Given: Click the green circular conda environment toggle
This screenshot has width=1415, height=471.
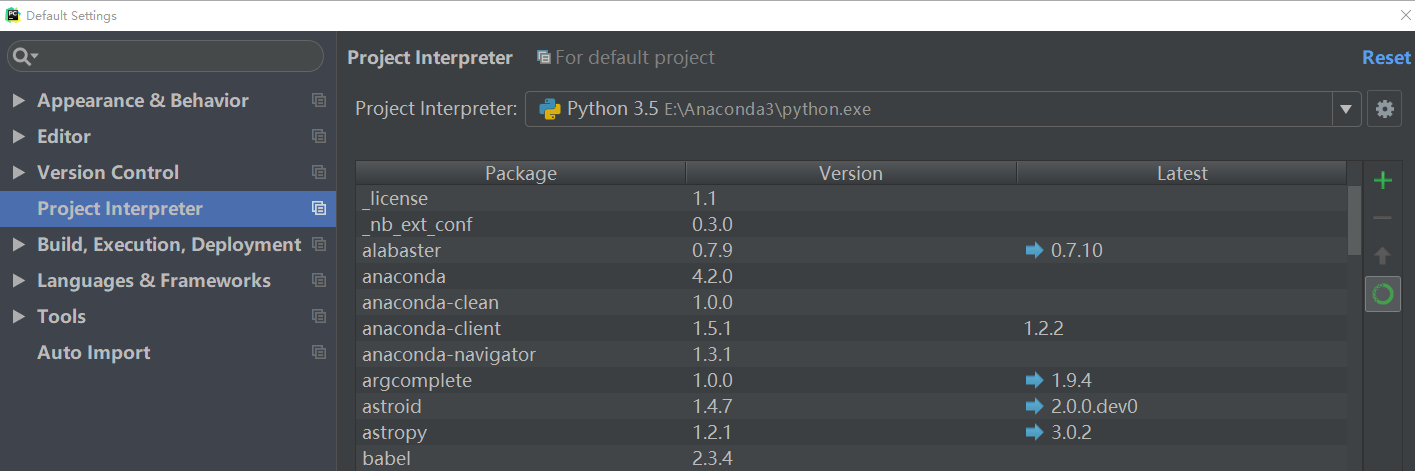Looking at the screenshot, I should (x=1383, y=294).
